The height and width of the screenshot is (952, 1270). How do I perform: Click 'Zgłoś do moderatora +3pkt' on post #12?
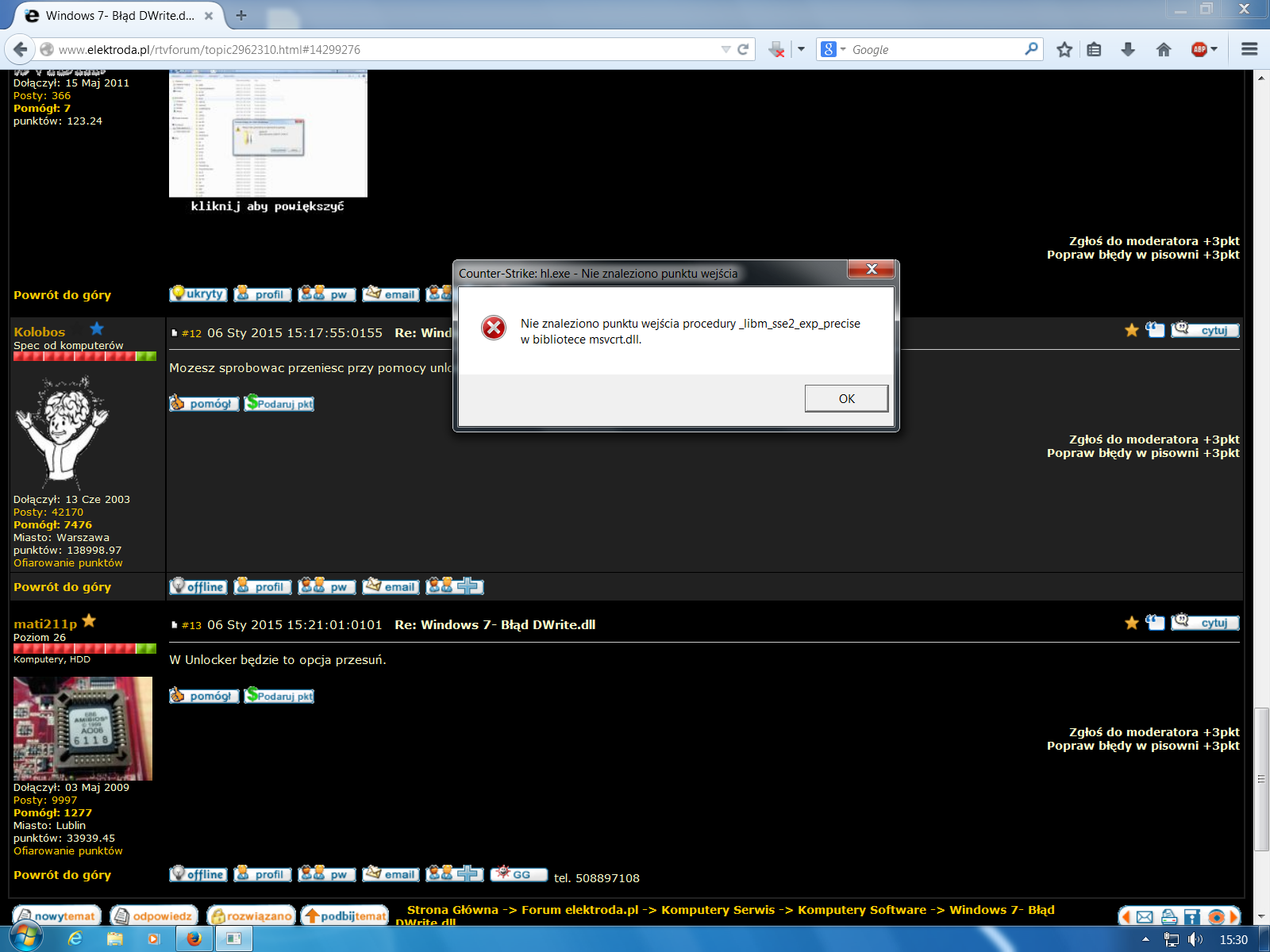pyautogui.click(x=1154, y=440)
